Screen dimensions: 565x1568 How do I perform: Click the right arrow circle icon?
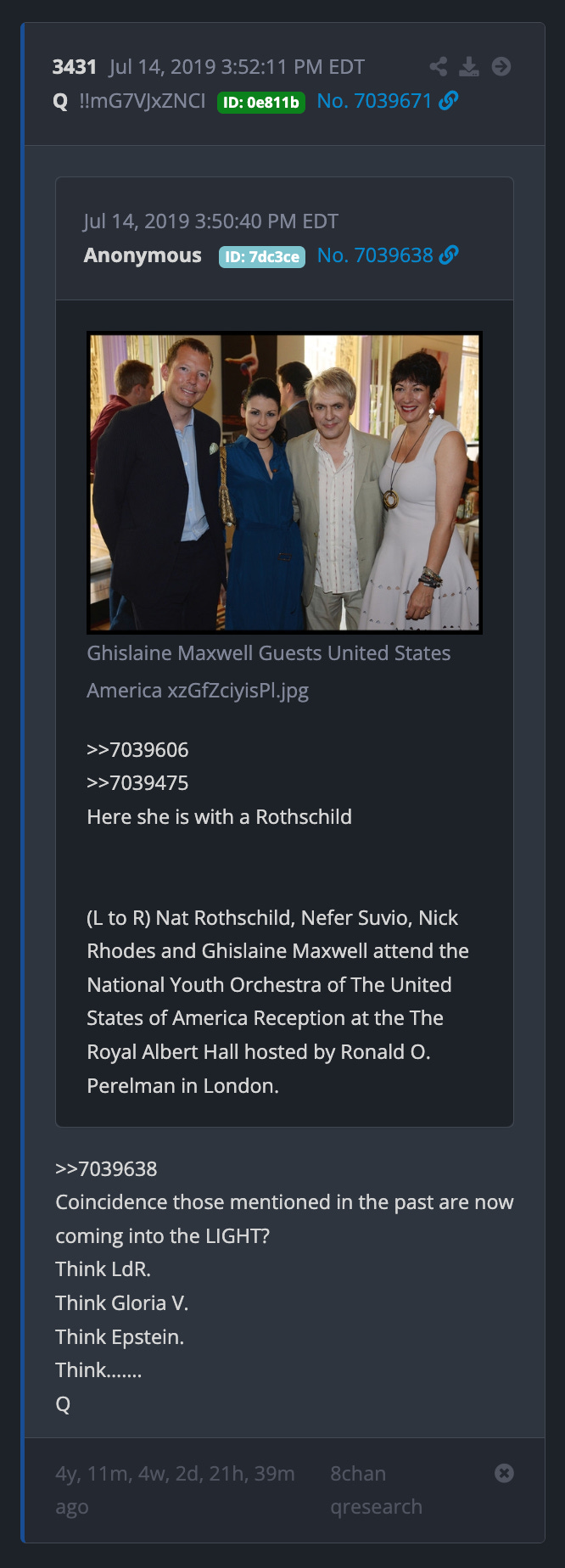pyautogui.click(x=501, y=66)
